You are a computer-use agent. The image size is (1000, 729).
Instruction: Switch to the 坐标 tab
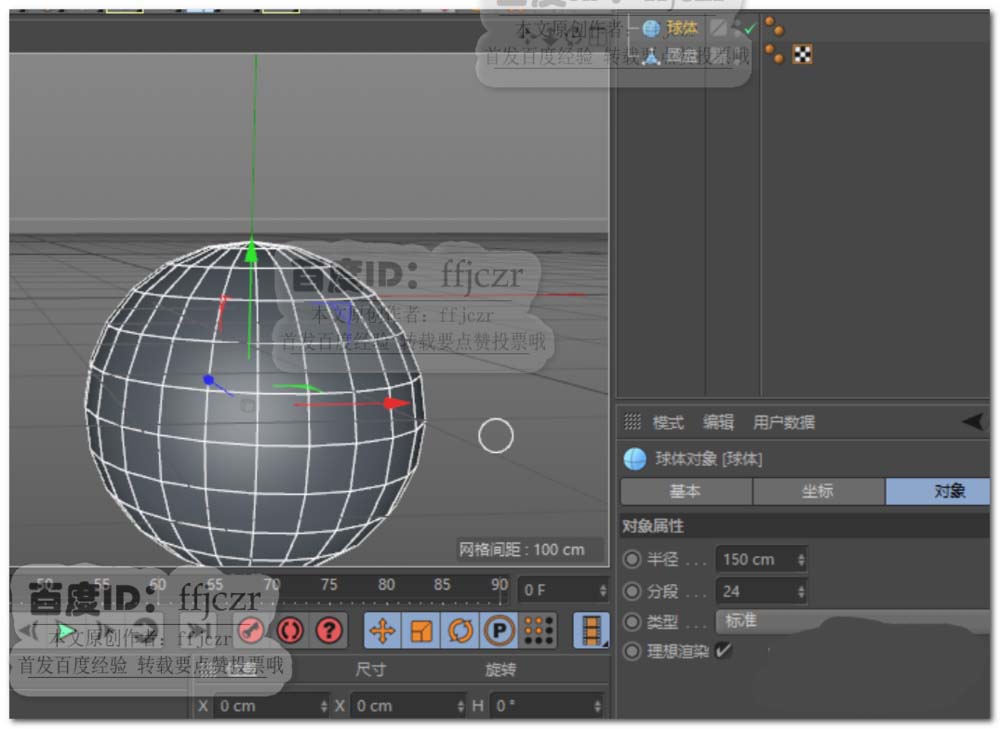click(x=818, y=491)
